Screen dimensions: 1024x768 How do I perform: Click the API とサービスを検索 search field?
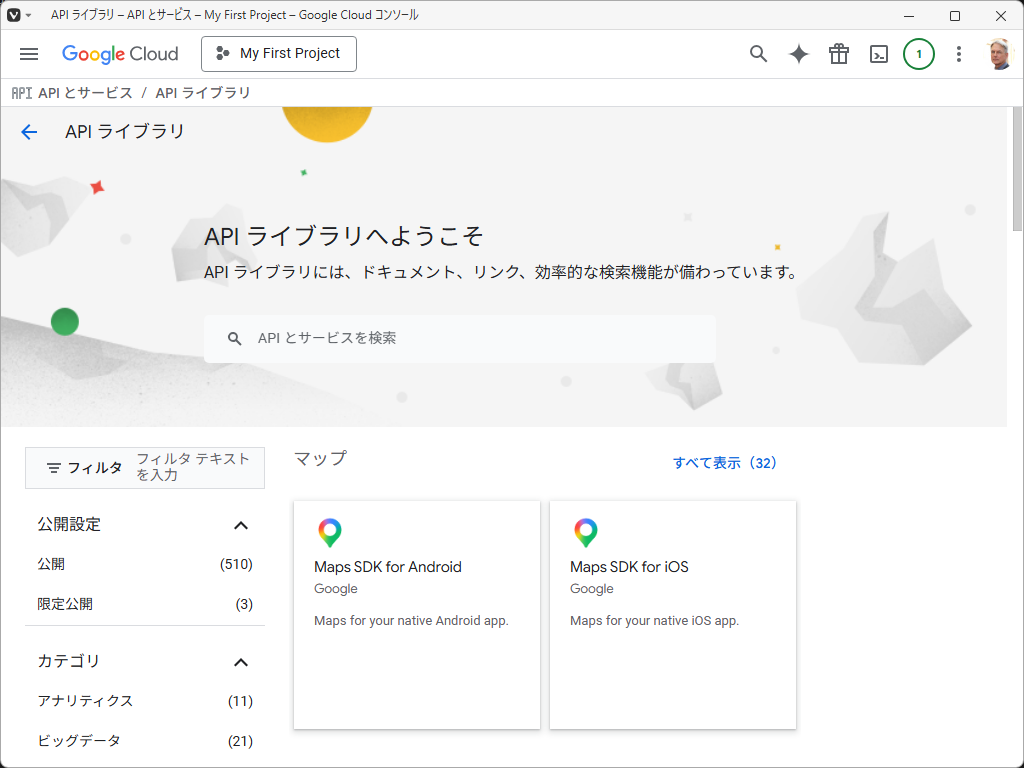click(x=460, y=338)
